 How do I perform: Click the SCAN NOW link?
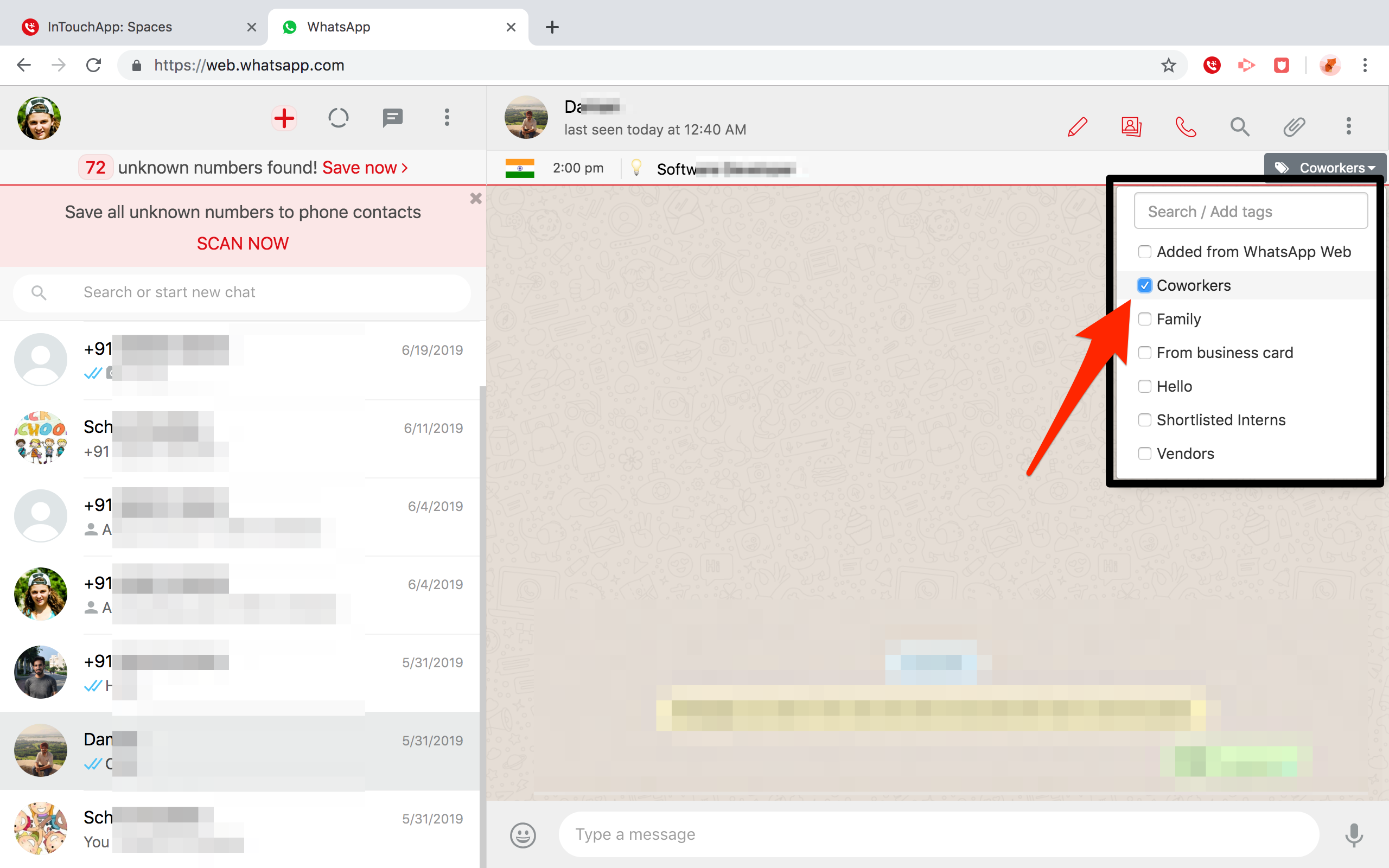click(x=243, y=244)
